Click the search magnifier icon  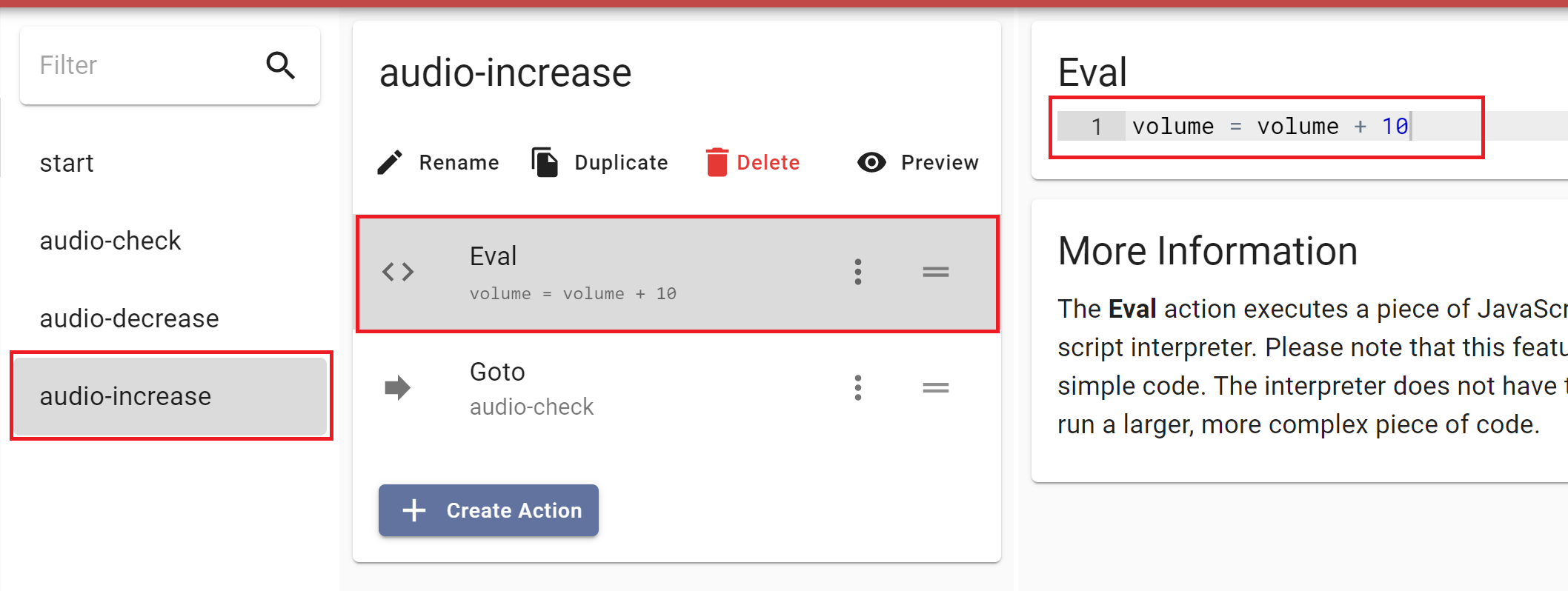(x=281, y=65)
